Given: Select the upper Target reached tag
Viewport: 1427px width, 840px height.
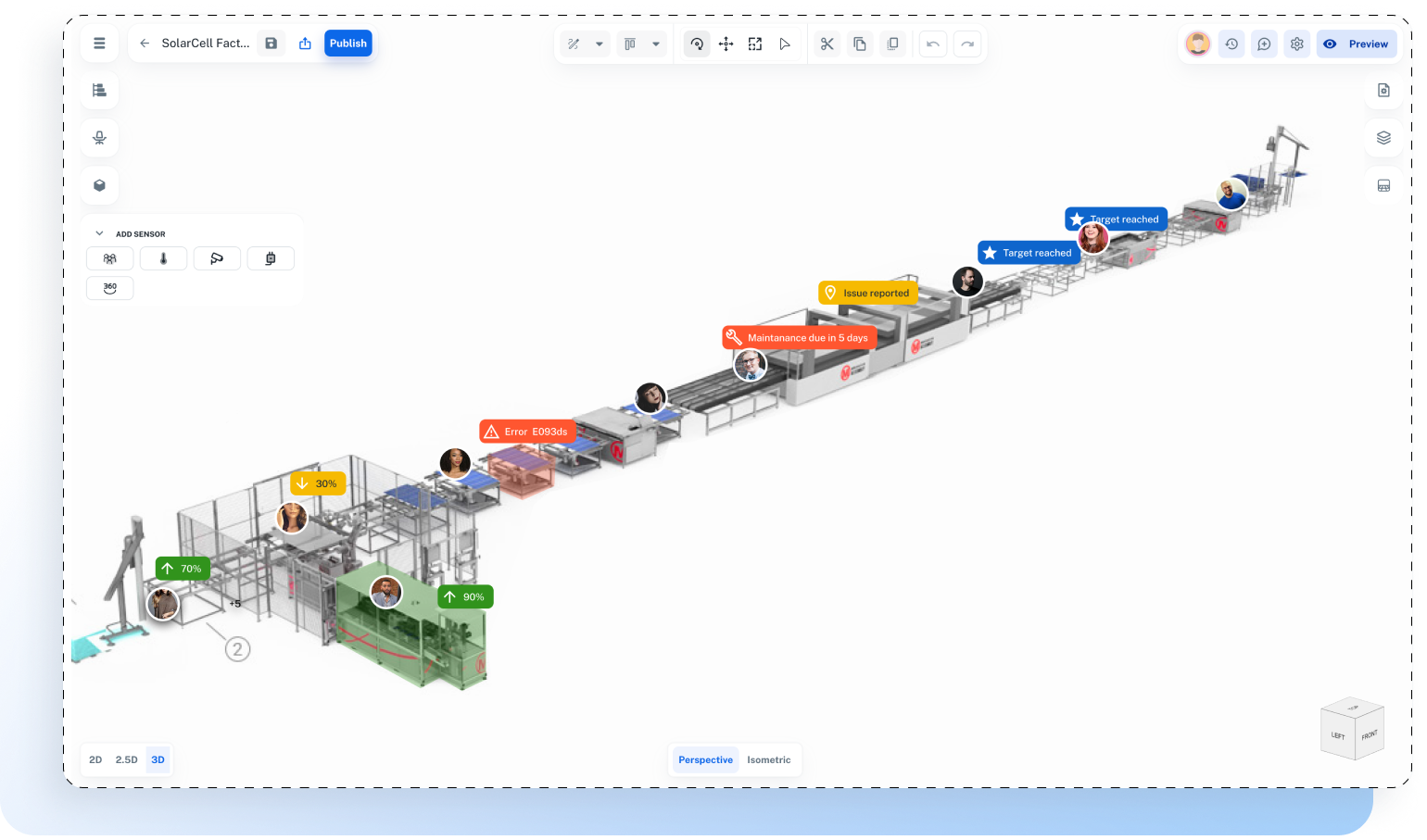Looking at the screenshot, I should [x=1116, y=219].
